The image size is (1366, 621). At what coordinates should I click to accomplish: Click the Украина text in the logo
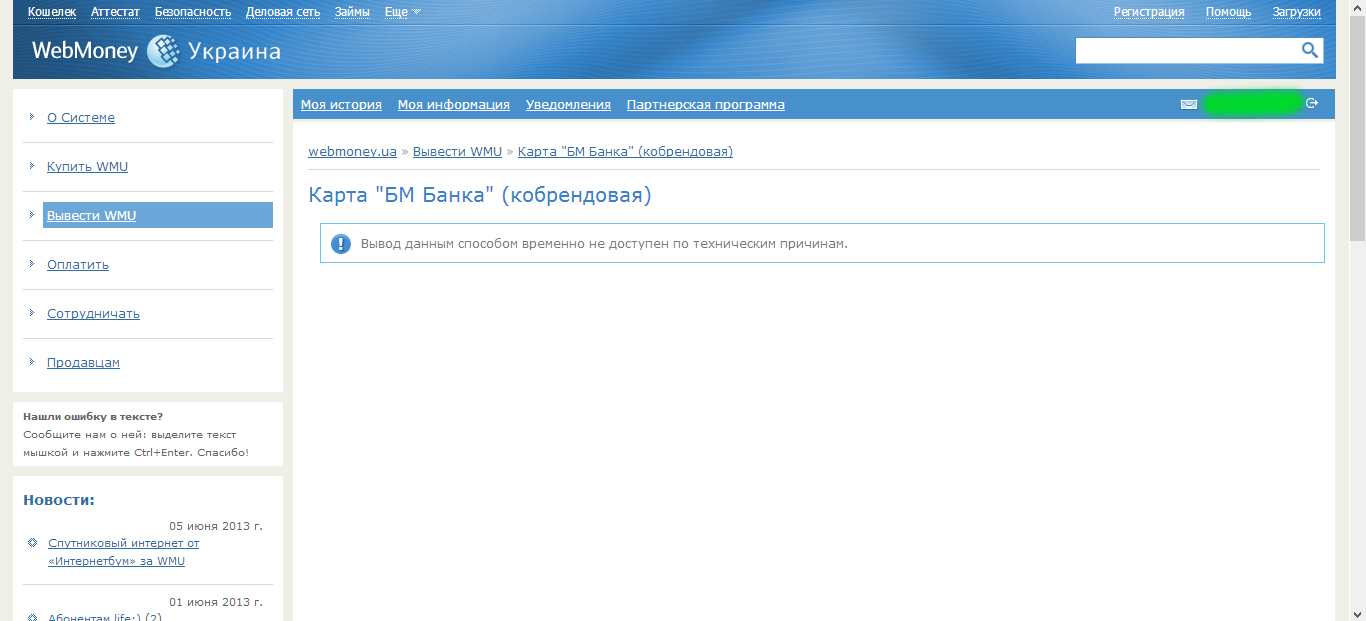tap(235, 51)
